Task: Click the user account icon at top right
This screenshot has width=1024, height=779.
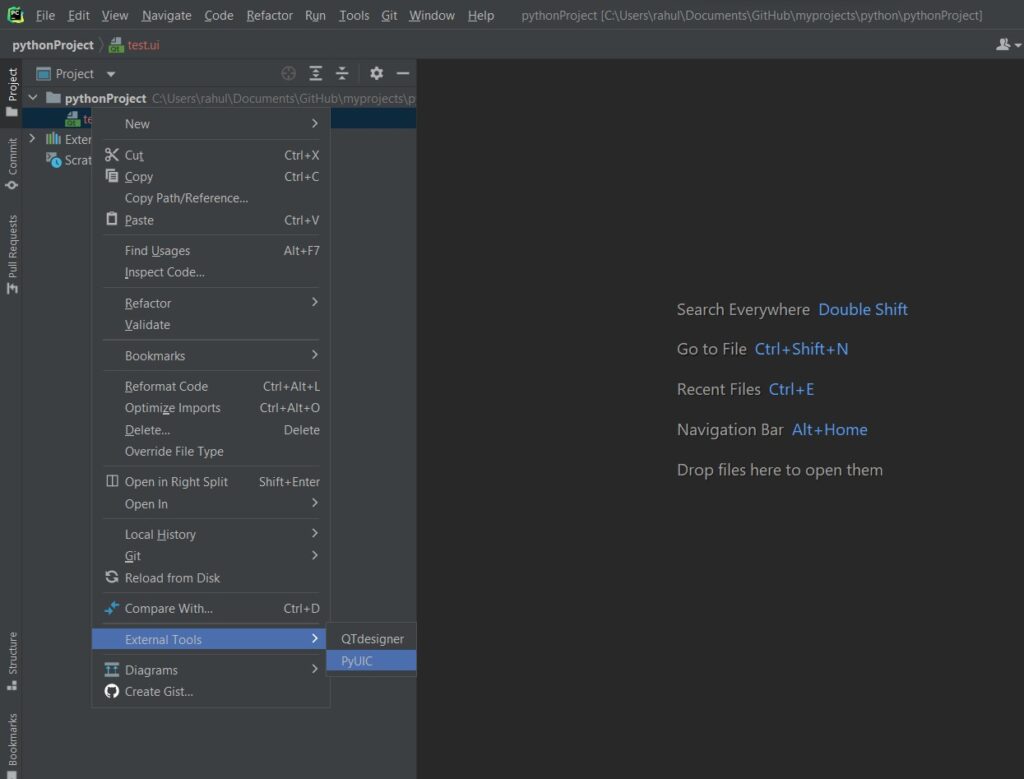Action: click(x=1004, y=45)
